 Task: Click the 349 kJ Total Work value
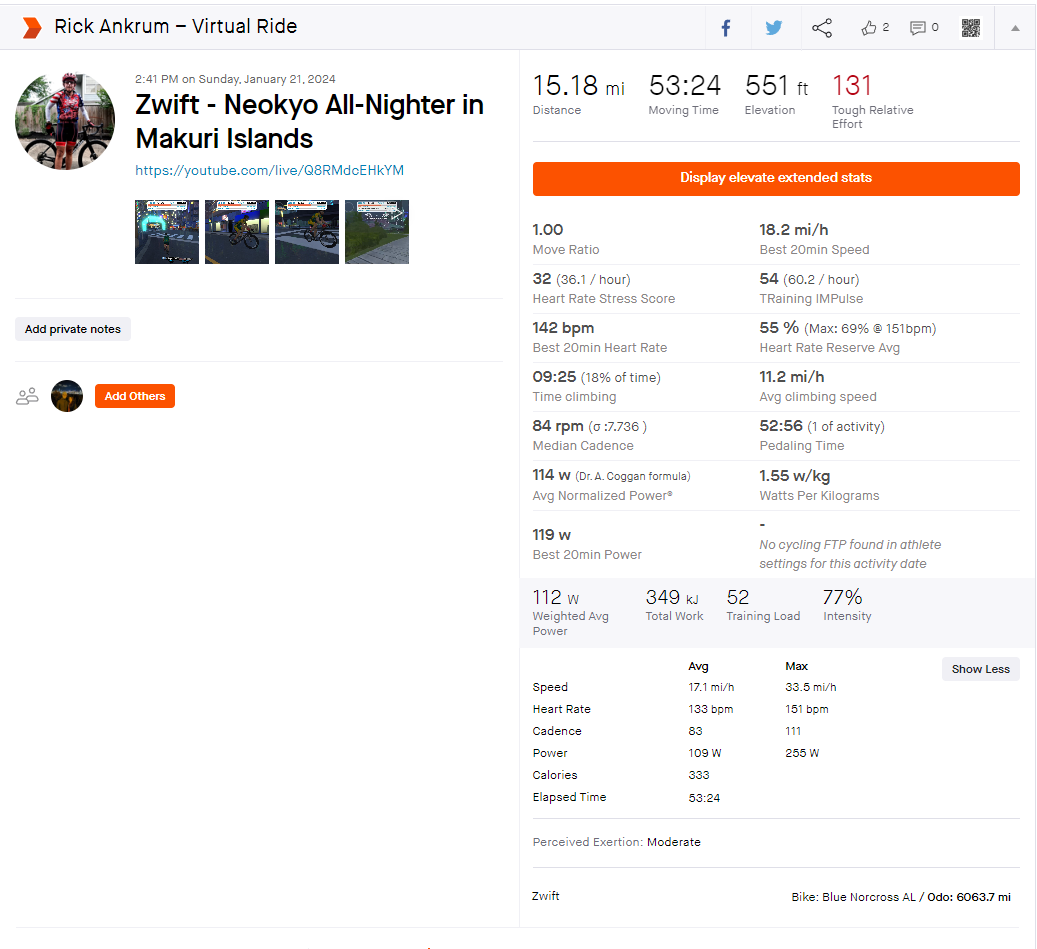(672, 598)
